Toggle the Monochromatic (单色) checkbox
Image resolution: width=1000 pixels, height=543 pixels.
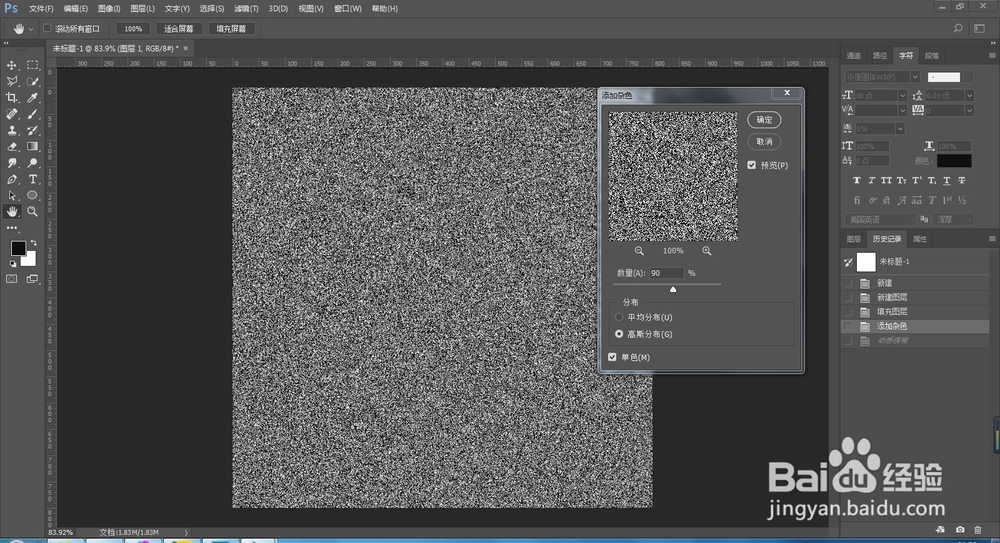click(x=612, y=357)
